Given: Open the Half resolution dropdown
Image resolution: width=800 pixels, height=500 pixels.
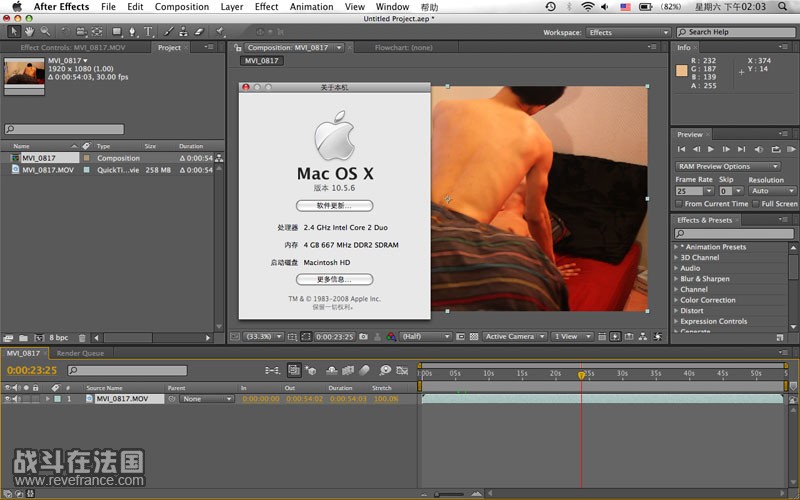Looking at the screenshot, I should (426, 337).
